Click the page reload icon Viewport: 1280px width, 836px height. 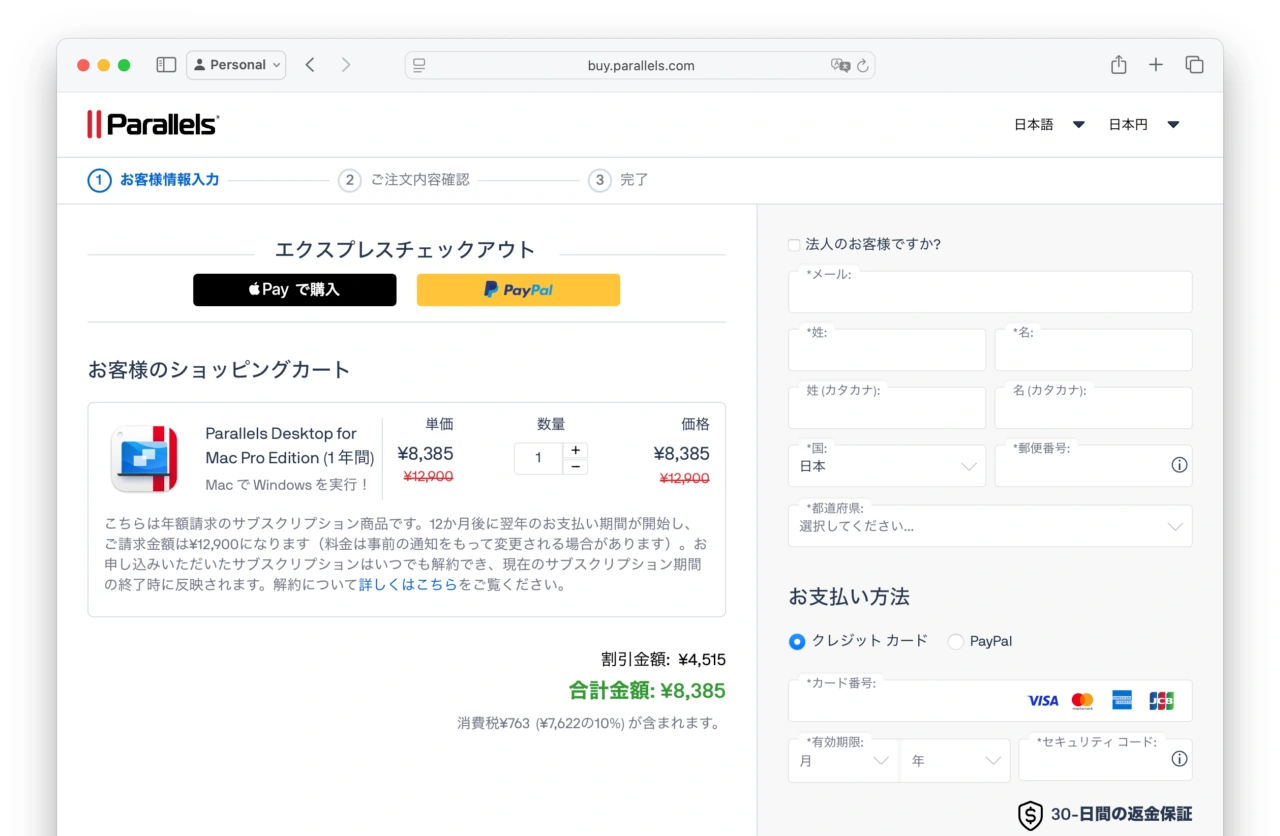click(x=862, y=66)
